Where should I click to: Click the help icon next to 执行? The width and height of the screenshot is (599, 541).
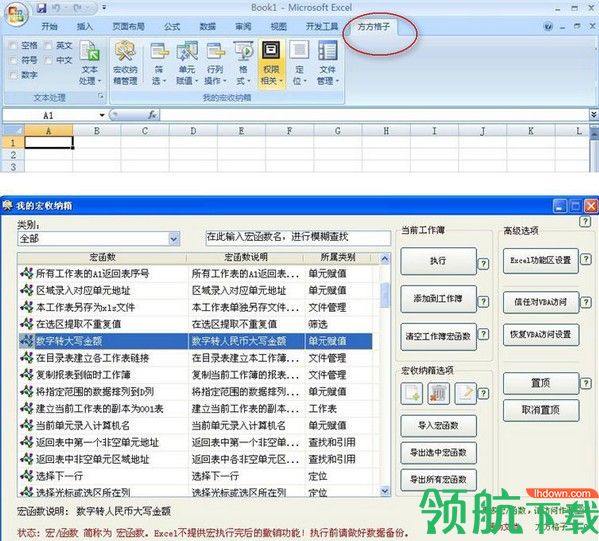(x=484, y=264)
